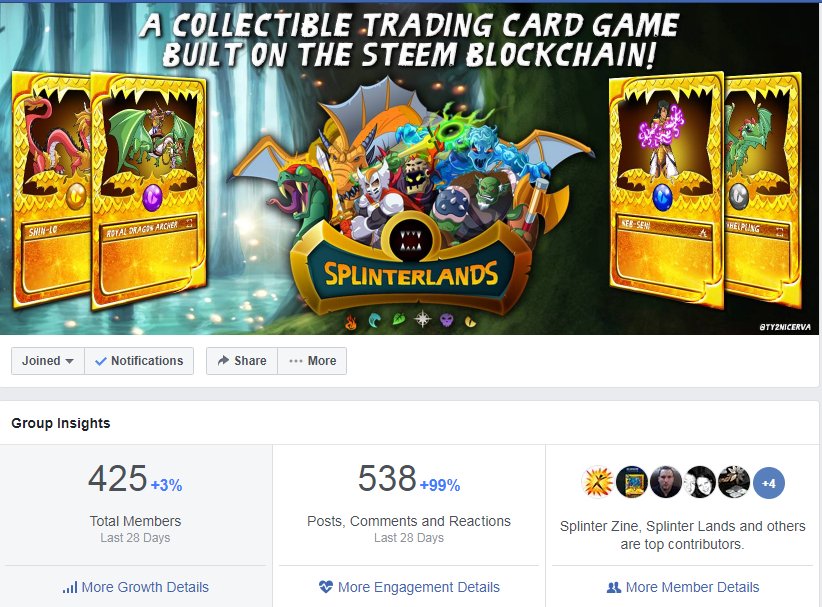Click the two-person member details icon
Screen dimensions: 822x607
click(x=613, y=587)
